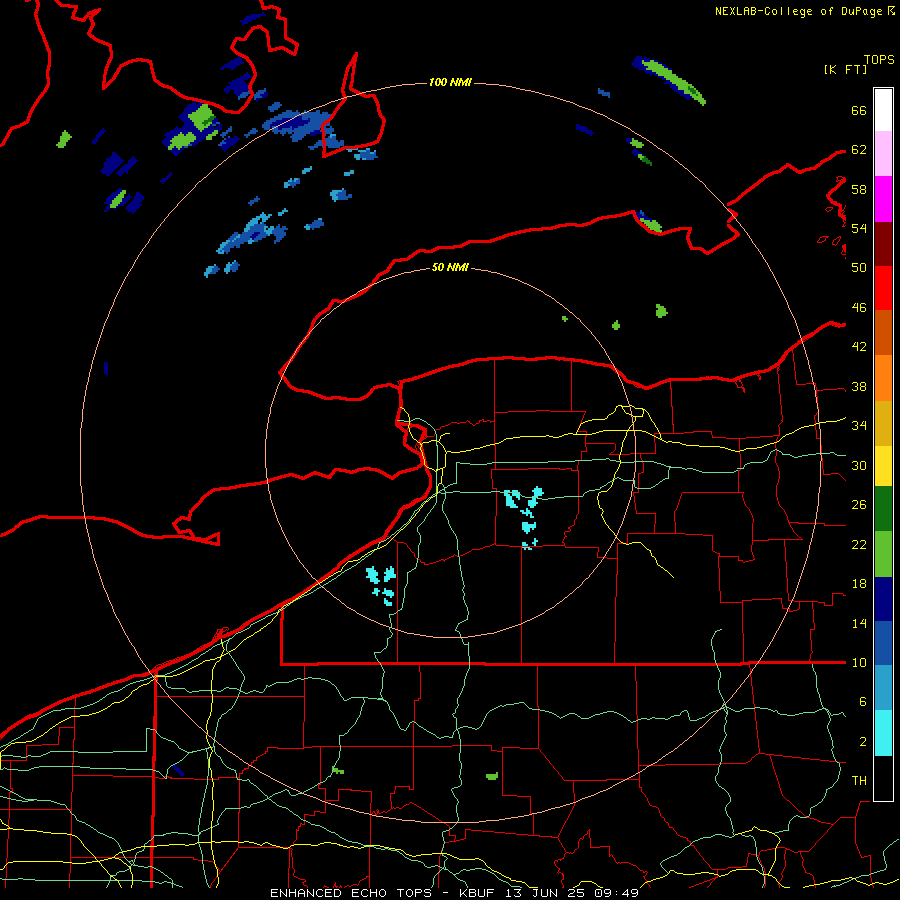Click the "46" legend value

tap(859, 308)
